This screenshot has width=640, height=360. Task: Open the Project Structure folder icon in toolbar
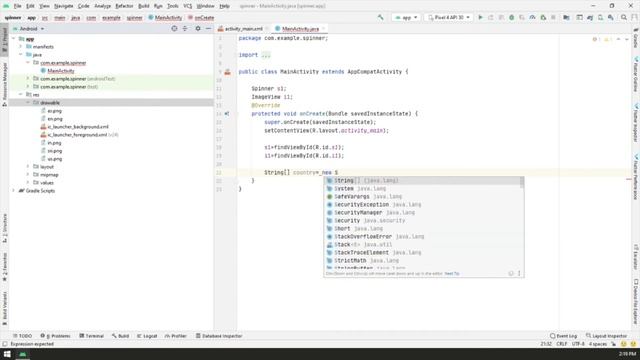(566, 18)
